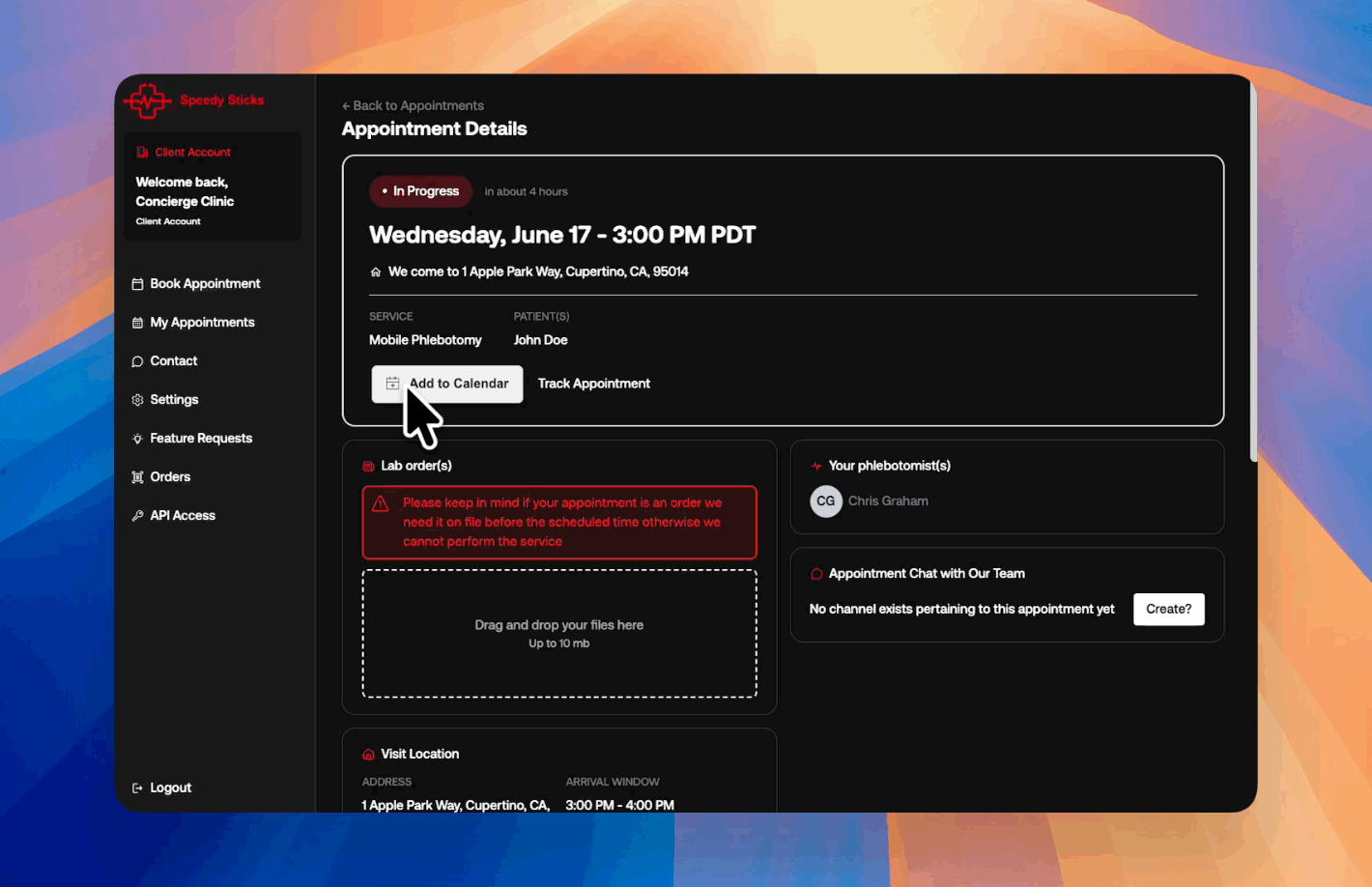The image size is (1372, 887).
Task: Click the Lab order(s) red icon
Action: click(x=368, y=466)
